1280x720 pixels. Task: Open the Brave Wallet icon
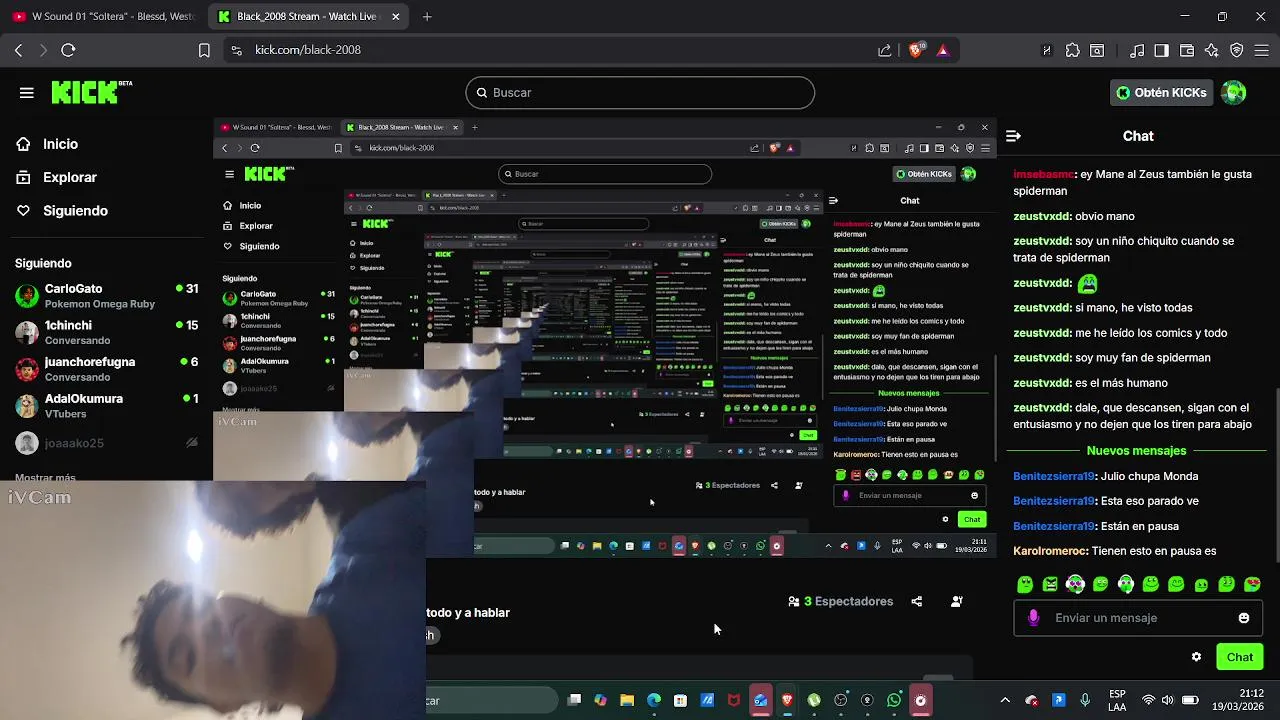1187,50
